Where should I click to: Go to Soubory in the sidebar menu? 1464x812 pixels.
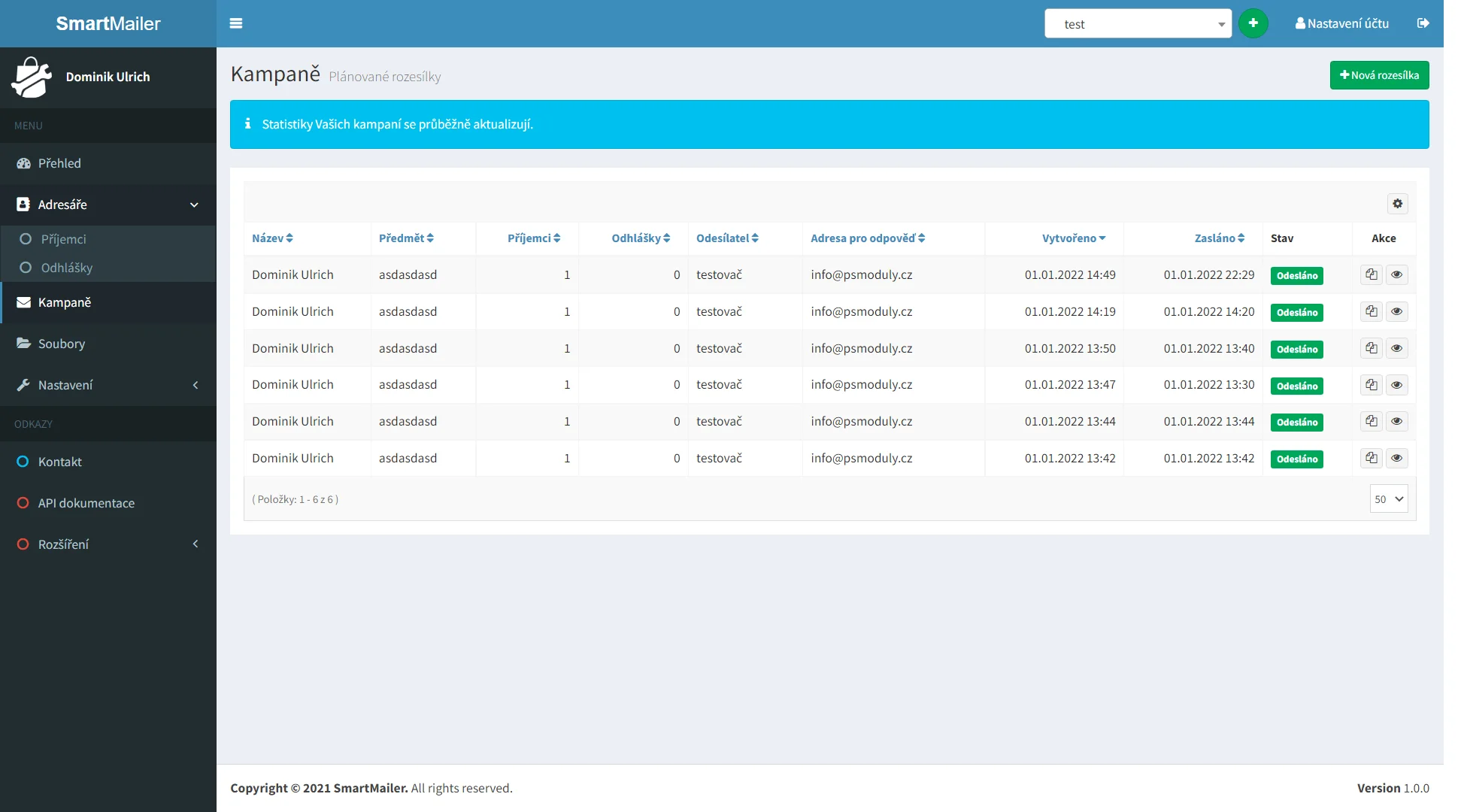pyautogui.click(x=62, y=344)
